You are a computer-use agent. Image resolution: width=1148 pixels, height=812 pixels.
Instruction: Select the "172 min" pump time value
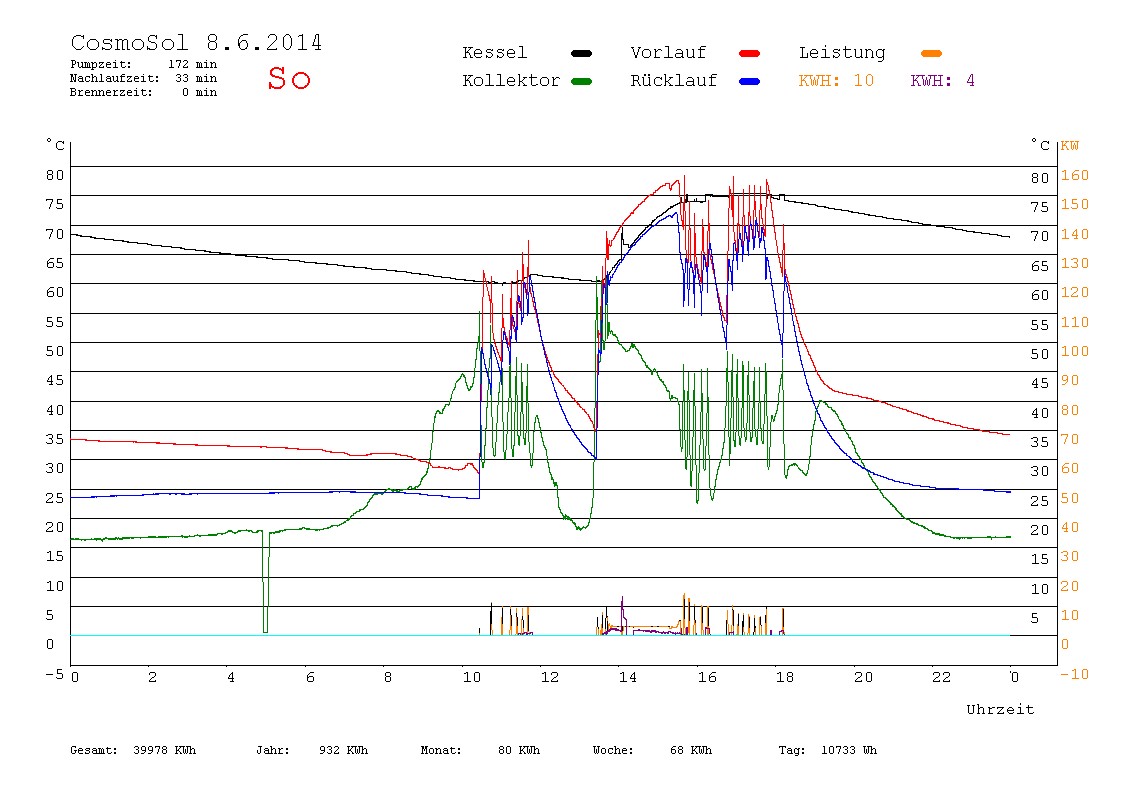[x=193, y=64]
